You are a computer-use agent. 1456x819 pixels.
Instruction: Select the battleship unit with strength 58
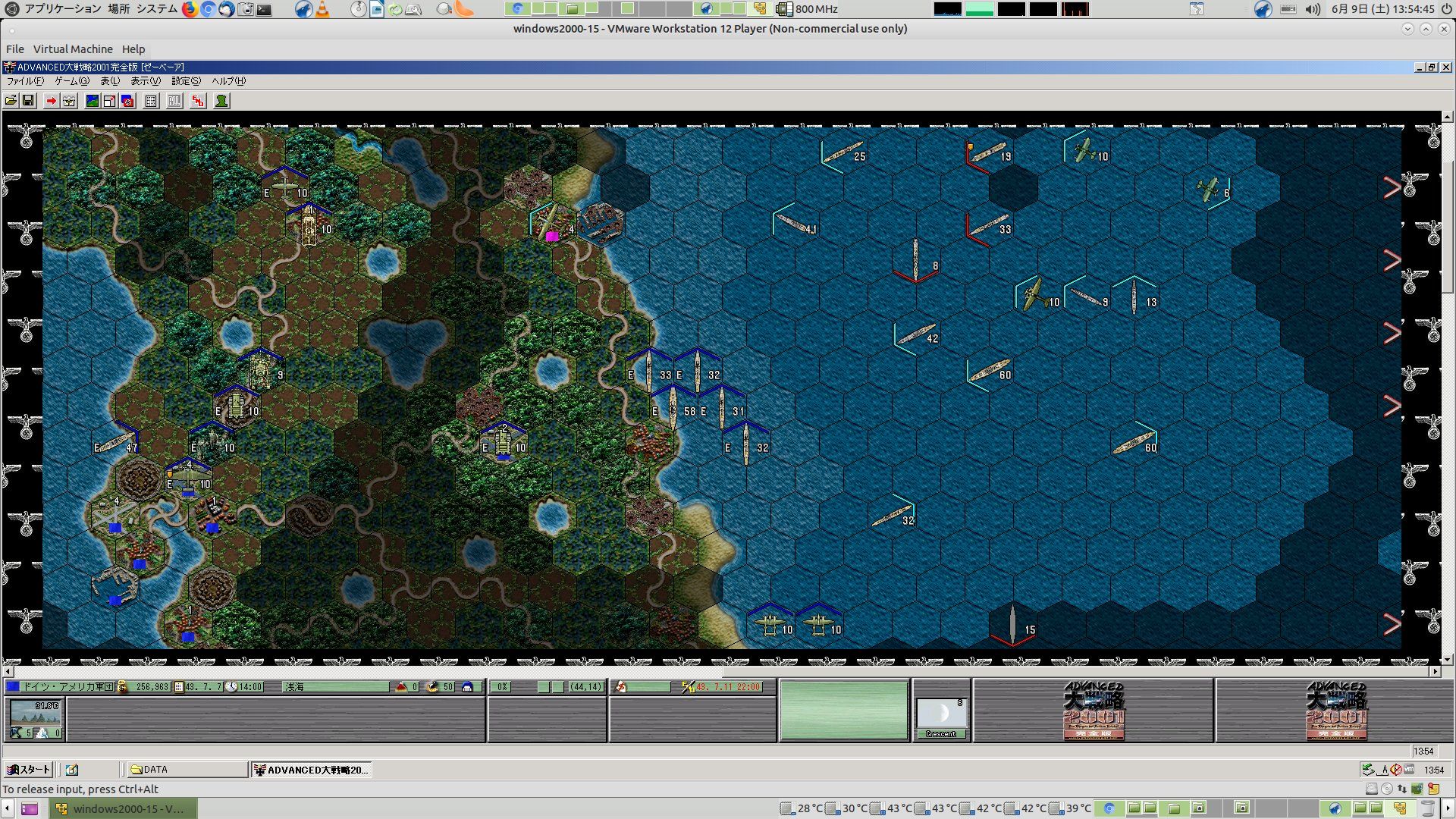672,409
